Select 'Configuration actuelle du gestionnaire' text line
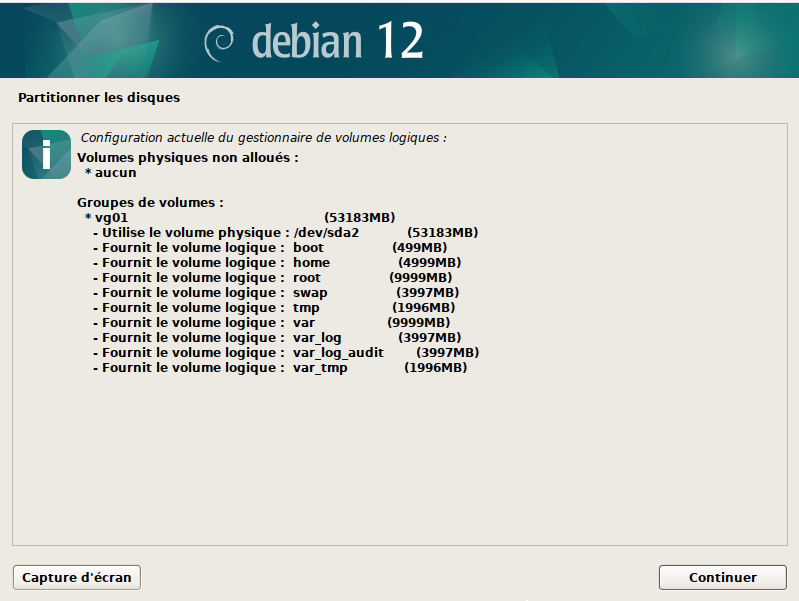799x601 pixels. [x=263, y=138]
